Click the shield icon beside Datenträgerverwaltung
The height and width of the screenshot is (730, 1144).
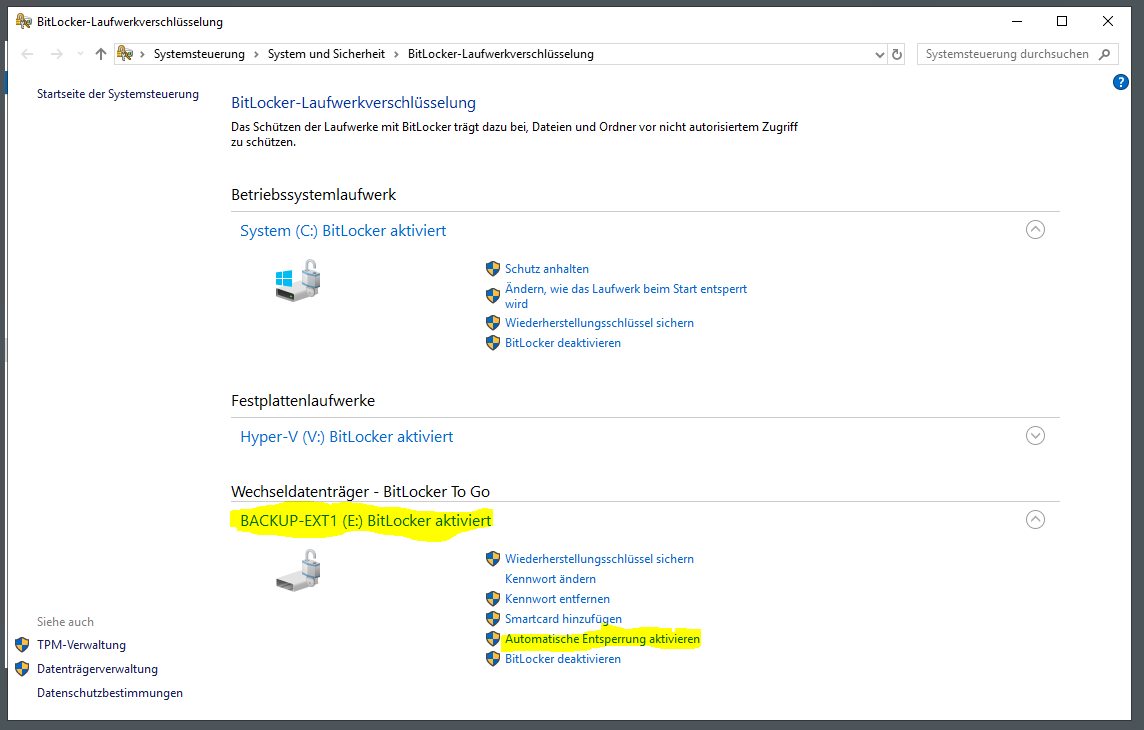point(22,669)
